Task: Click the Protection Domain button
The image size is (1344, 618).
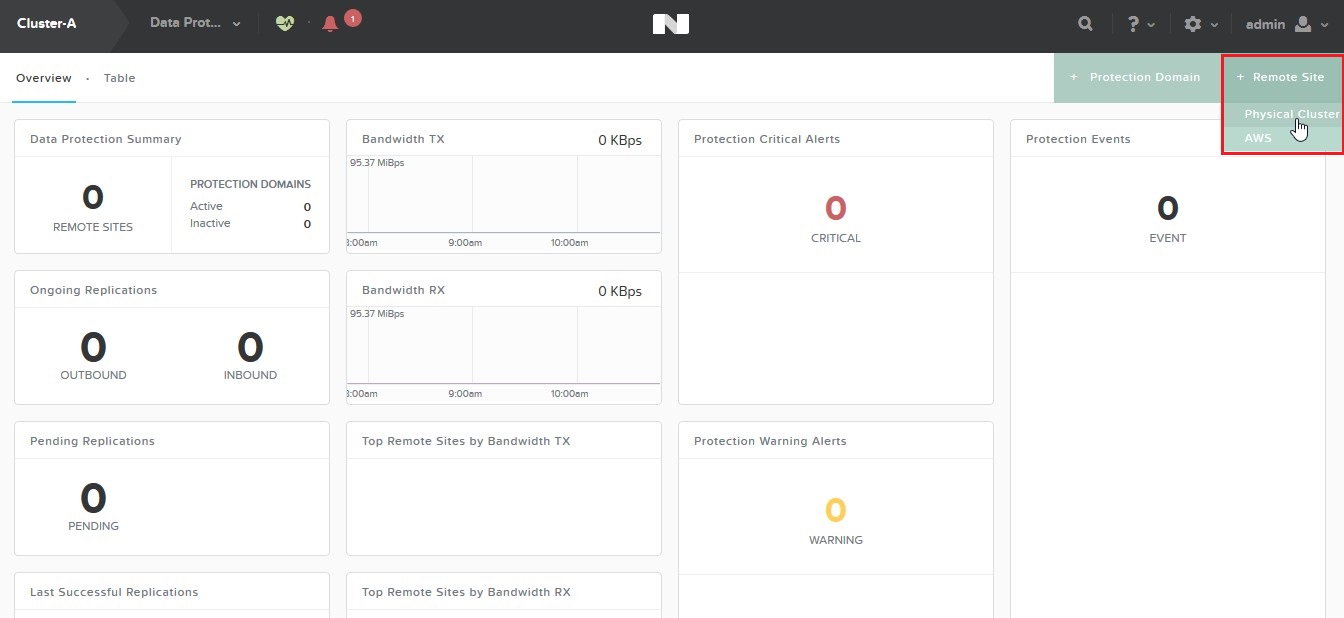Action: [1136, 77]
